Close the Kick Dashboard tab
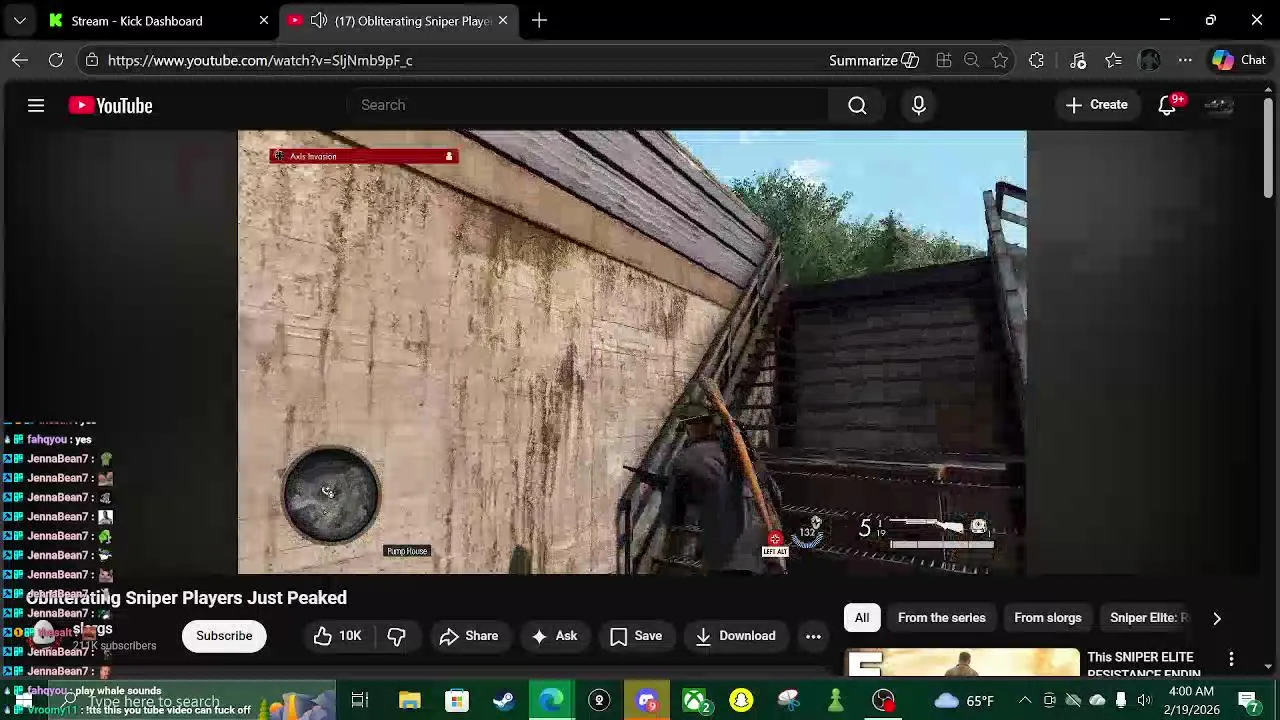This screenshot has height=720, width=1280. point(264,20)
